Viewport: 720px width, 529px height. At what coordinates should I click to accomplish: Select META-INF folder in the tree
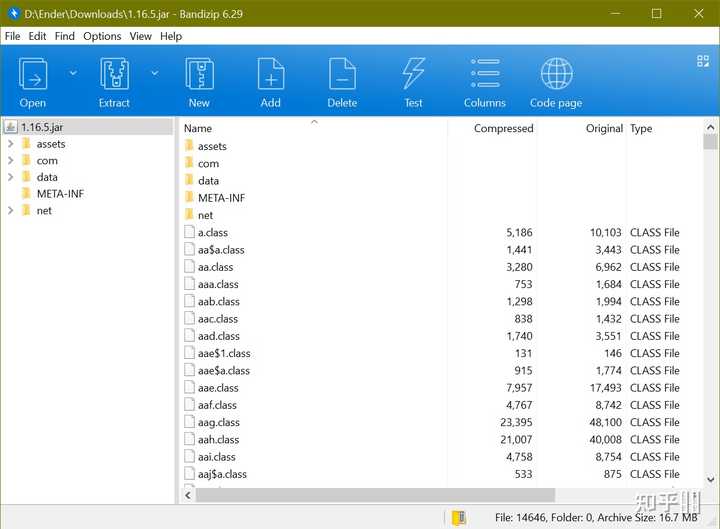coord(60,194)
